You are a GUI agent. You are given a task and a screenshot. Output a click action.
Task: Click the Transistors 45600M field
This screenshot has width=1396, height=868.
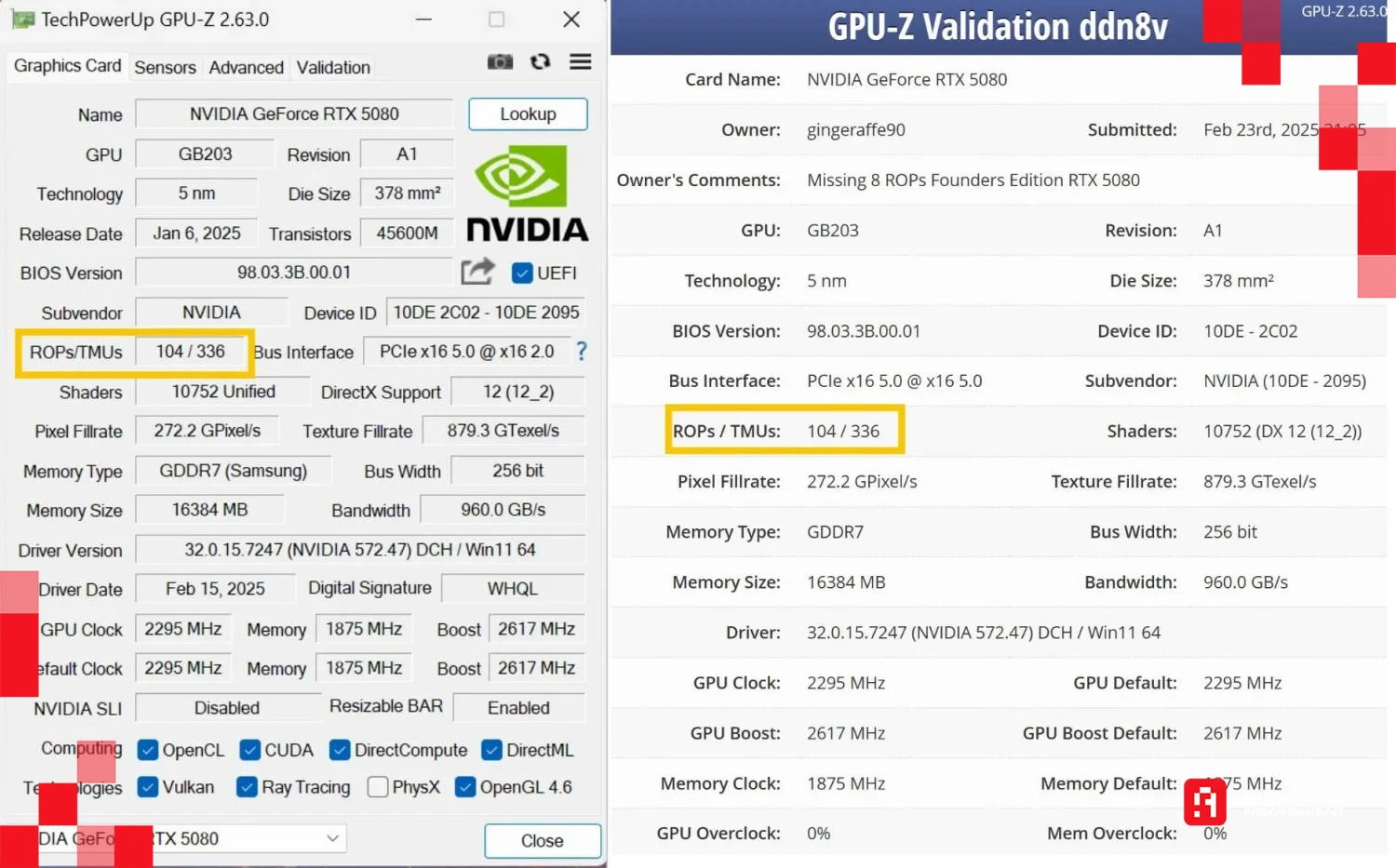point(407,234)
